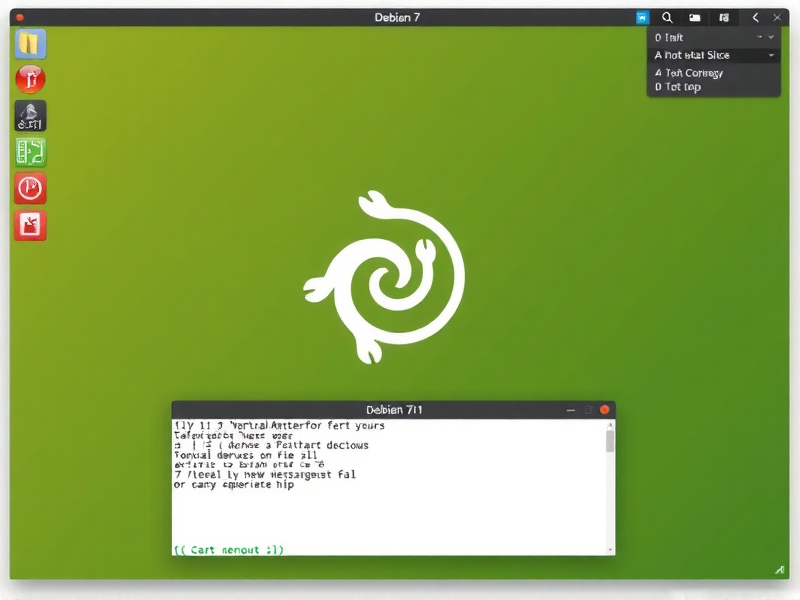Open the green text editor dock icon
Screen dimensions: 800x600
(x=30, y=152)
